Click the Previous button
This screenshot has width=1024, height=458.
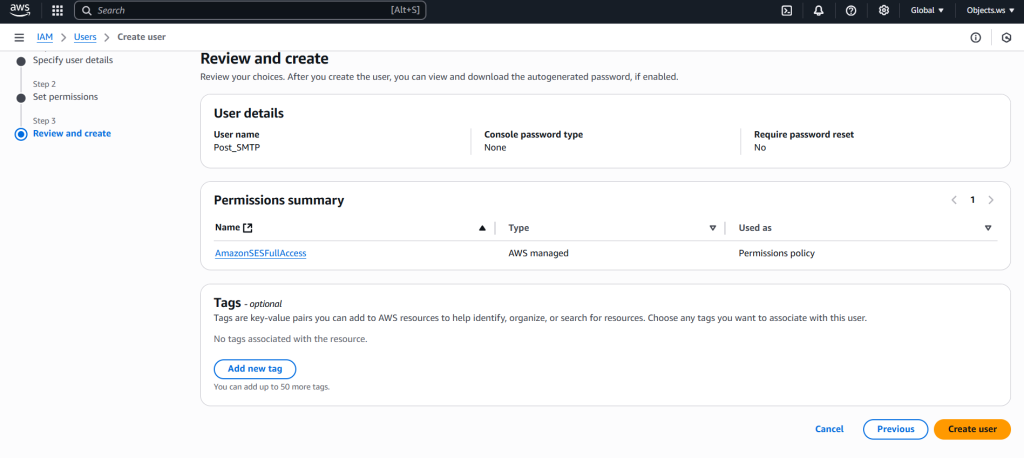pos(895,429)
